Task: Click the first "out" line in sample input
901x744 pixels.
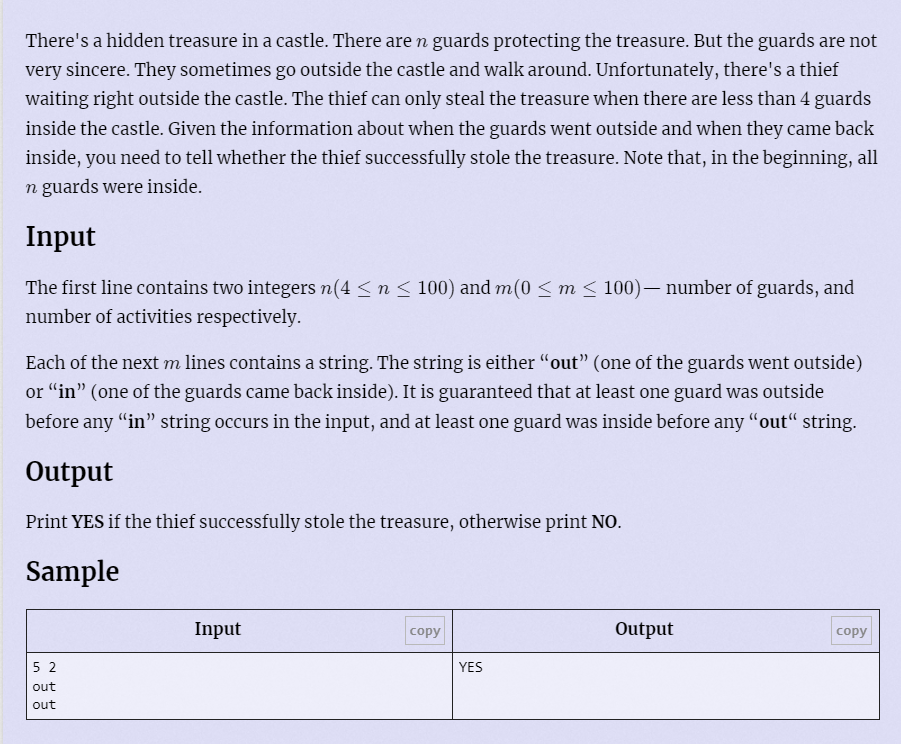Action: pos(44,687)
